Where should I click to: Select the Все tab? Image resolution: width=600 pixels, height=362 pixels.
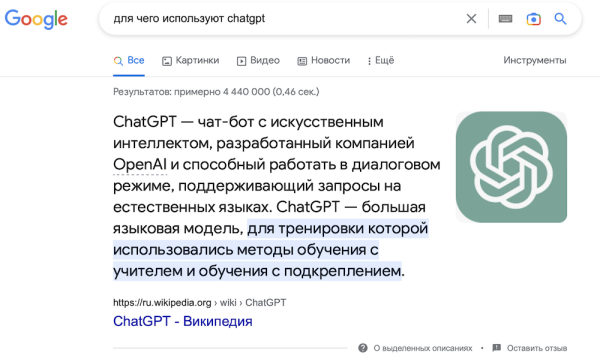point(129,60)
